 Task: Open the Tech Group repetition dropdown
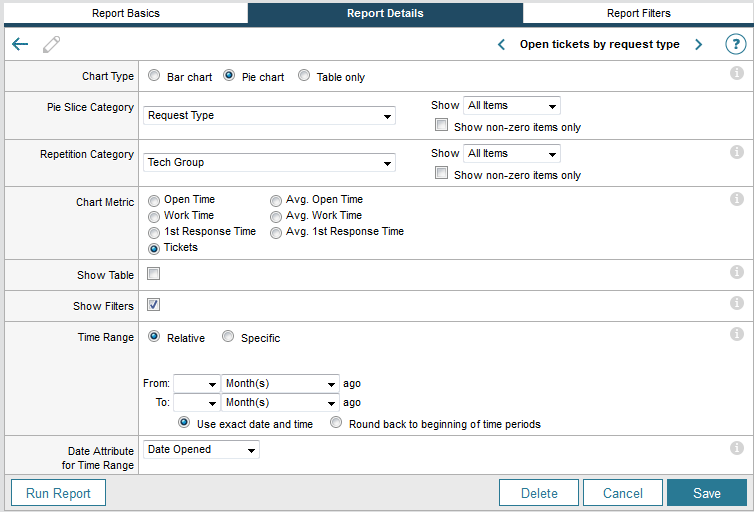269,162
